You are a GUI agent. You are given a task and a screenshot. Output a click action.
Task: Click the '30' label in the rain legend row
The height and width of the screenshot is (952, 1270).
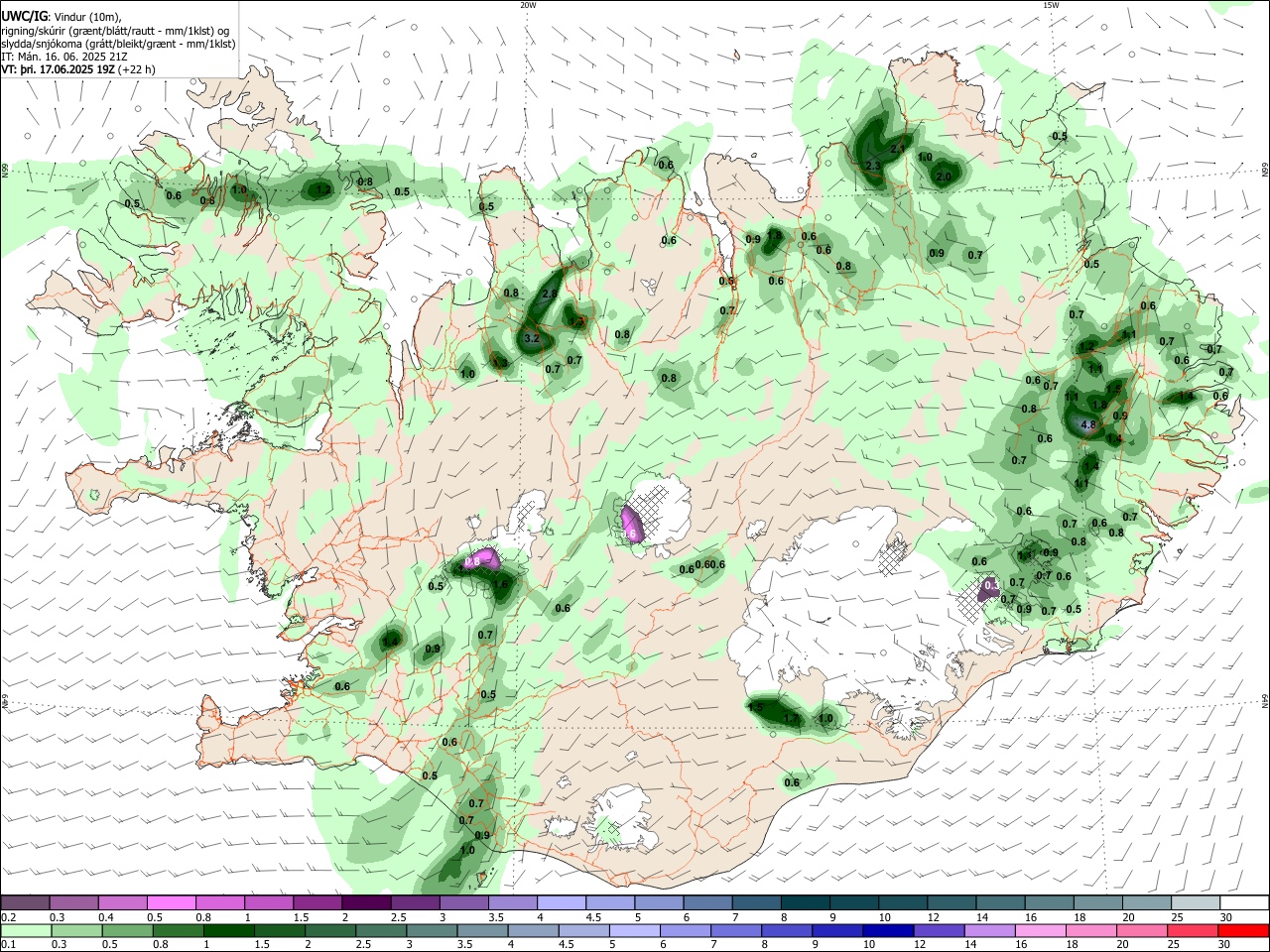[1225, 945]
